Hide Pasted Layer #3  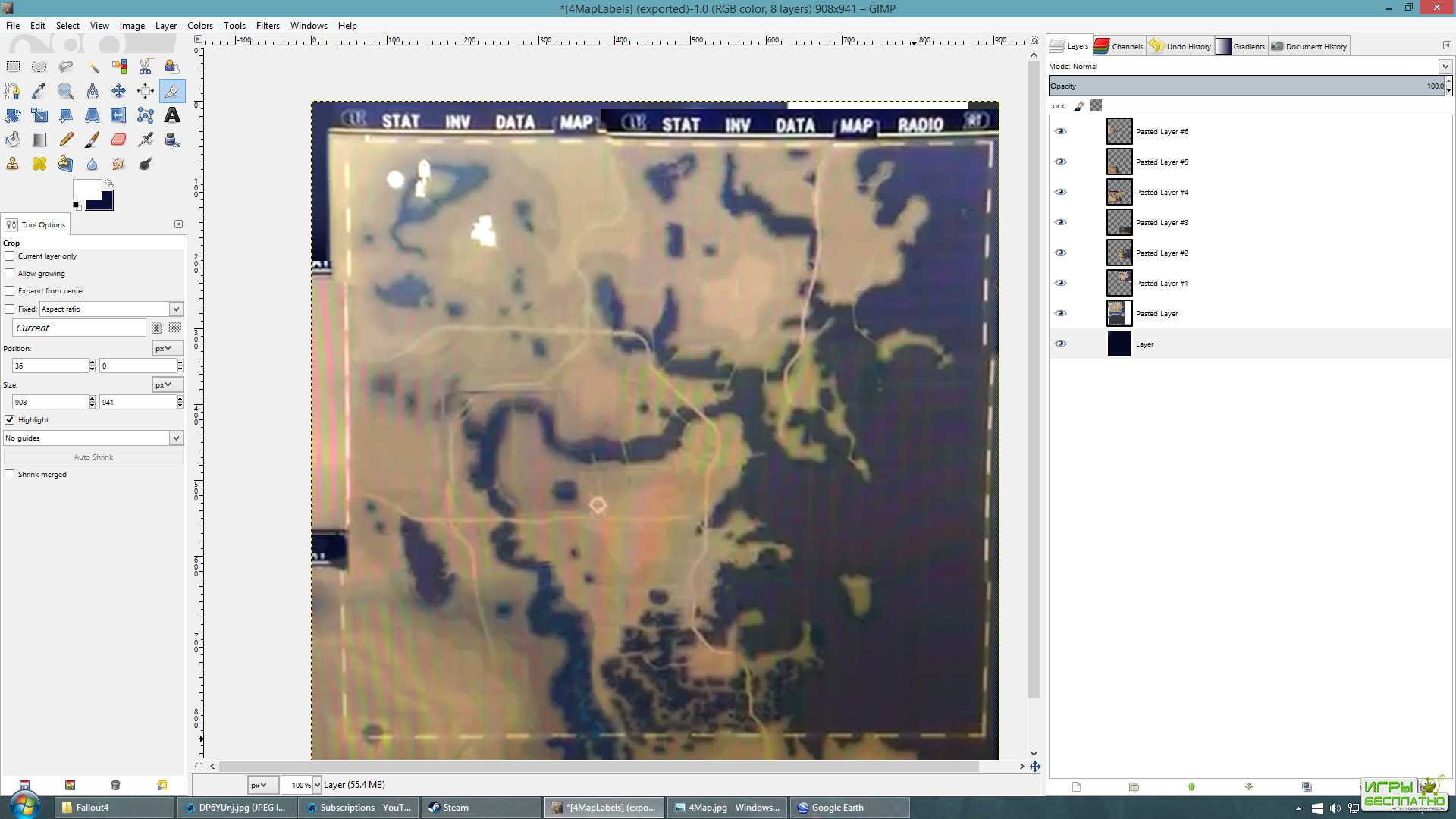(x=1061, y=223)
